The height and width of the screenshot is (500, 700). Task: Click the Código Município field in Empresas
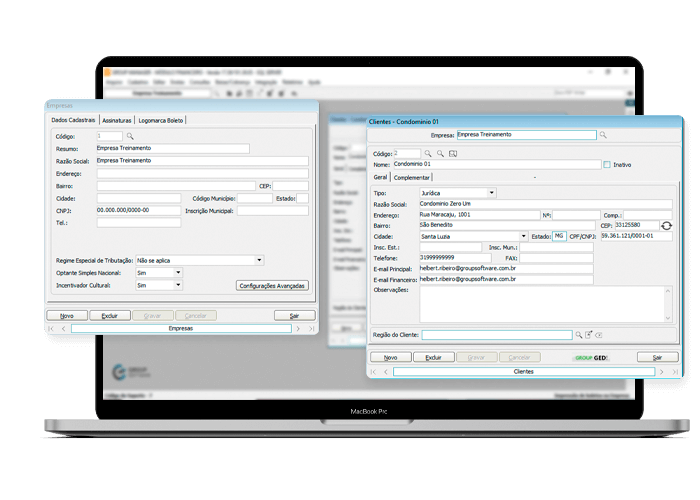click(x=255, y=198)
